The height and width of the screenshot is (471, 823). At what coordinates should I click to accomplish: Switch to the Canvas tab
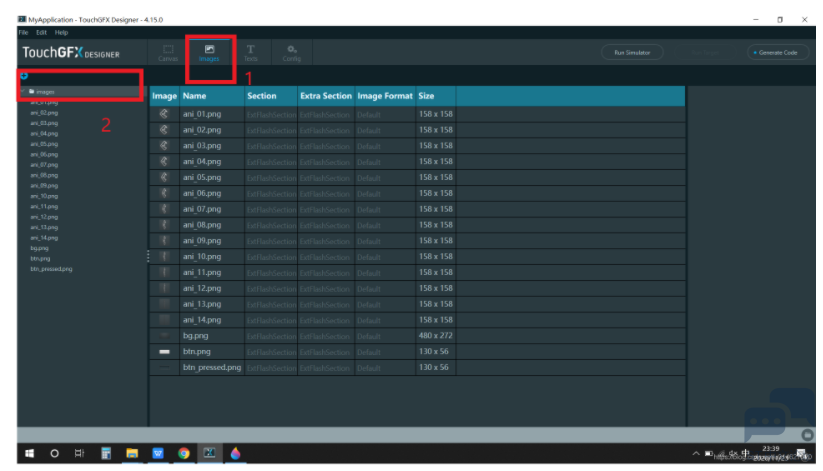[x=168, y=53]
